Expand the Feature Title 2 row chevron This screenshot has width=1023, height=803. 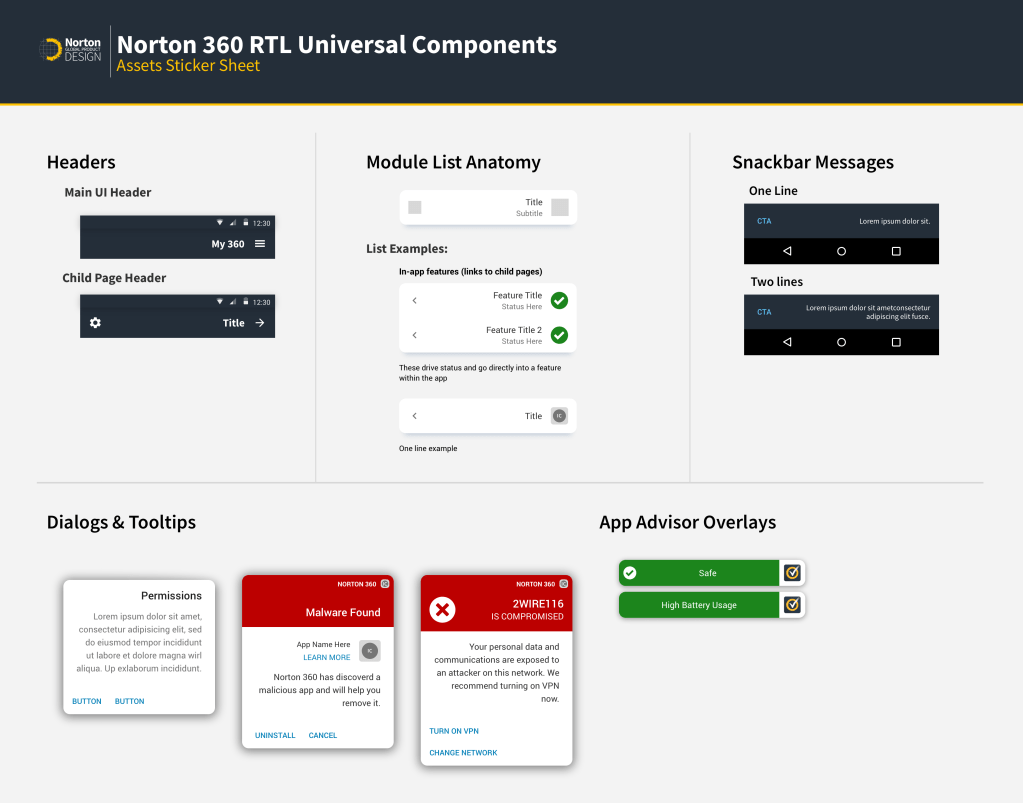(x=415, y=335)
